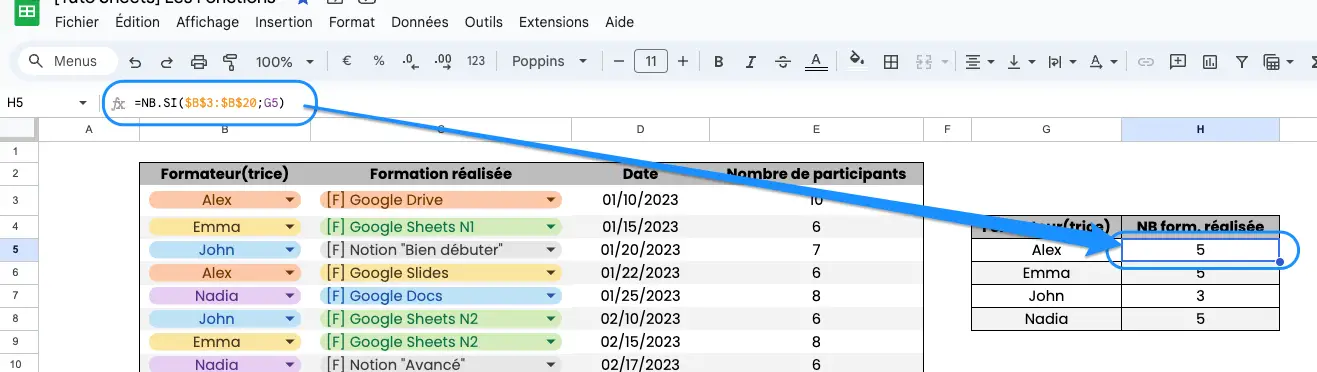Screen dimensions: 1317x372
Task: Open the Insertion menu
Action: [283, 22]
